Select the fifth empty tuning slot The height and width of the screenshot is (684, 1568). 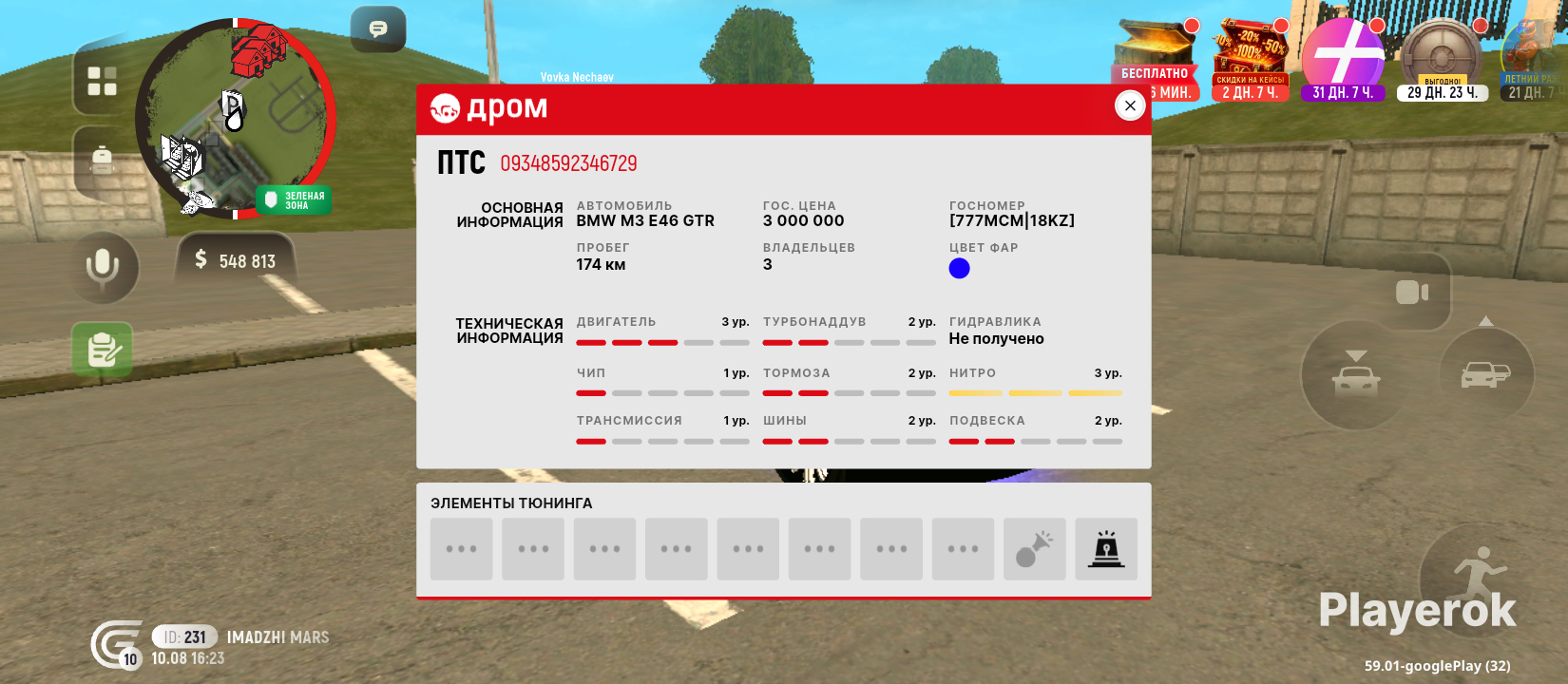pyautogui.click(x=748, y=549)
